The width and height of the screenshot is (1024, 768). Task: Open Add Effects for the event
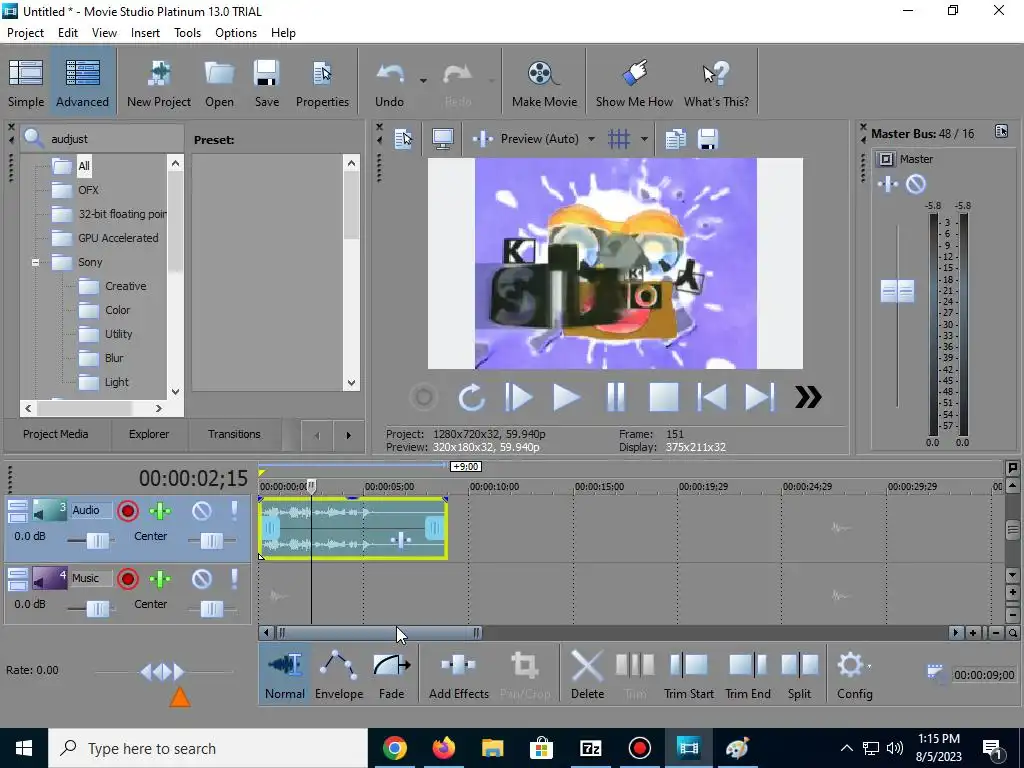pos(458,675)
